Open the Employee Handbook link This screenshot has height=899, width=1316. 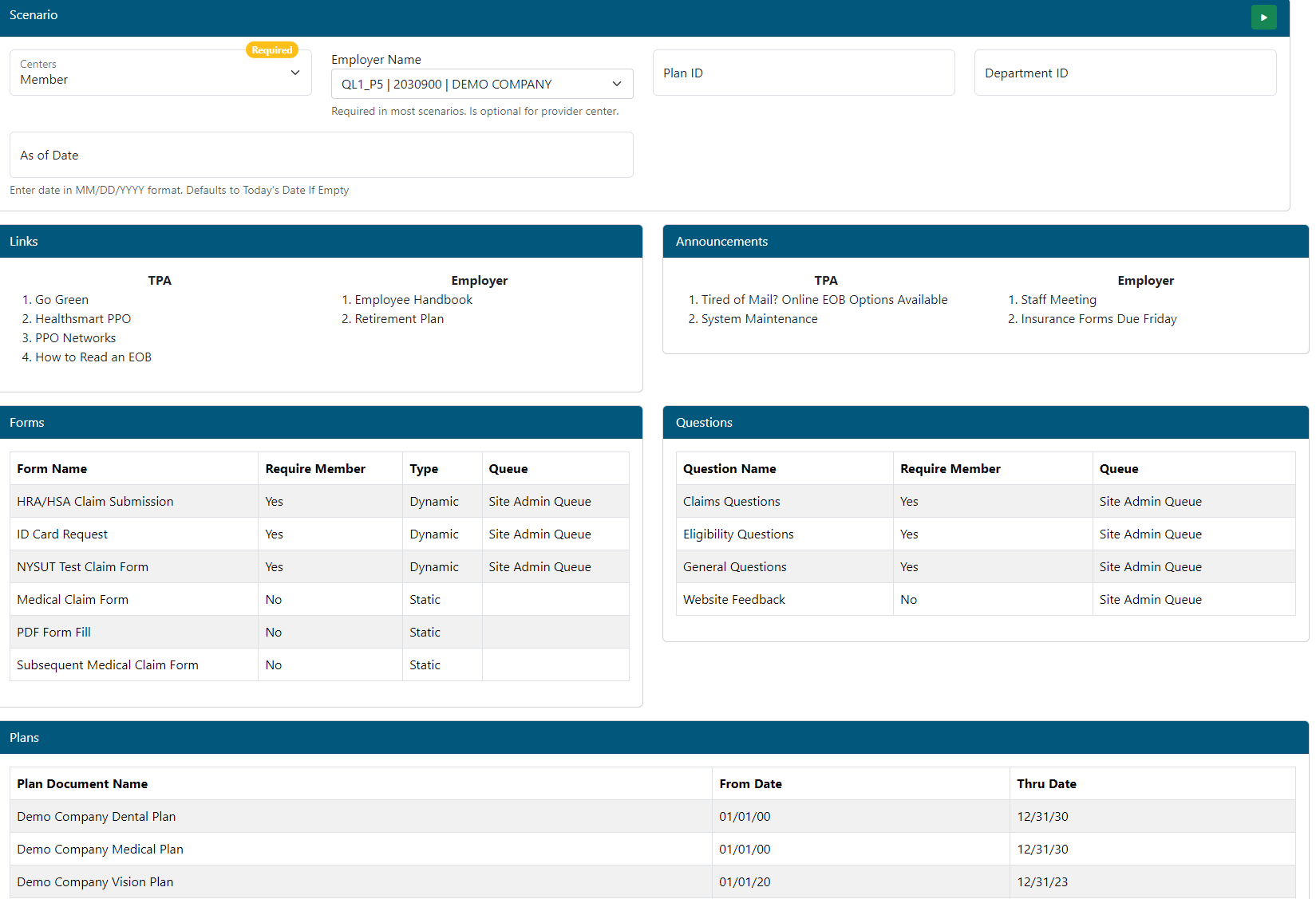point(413,300)
